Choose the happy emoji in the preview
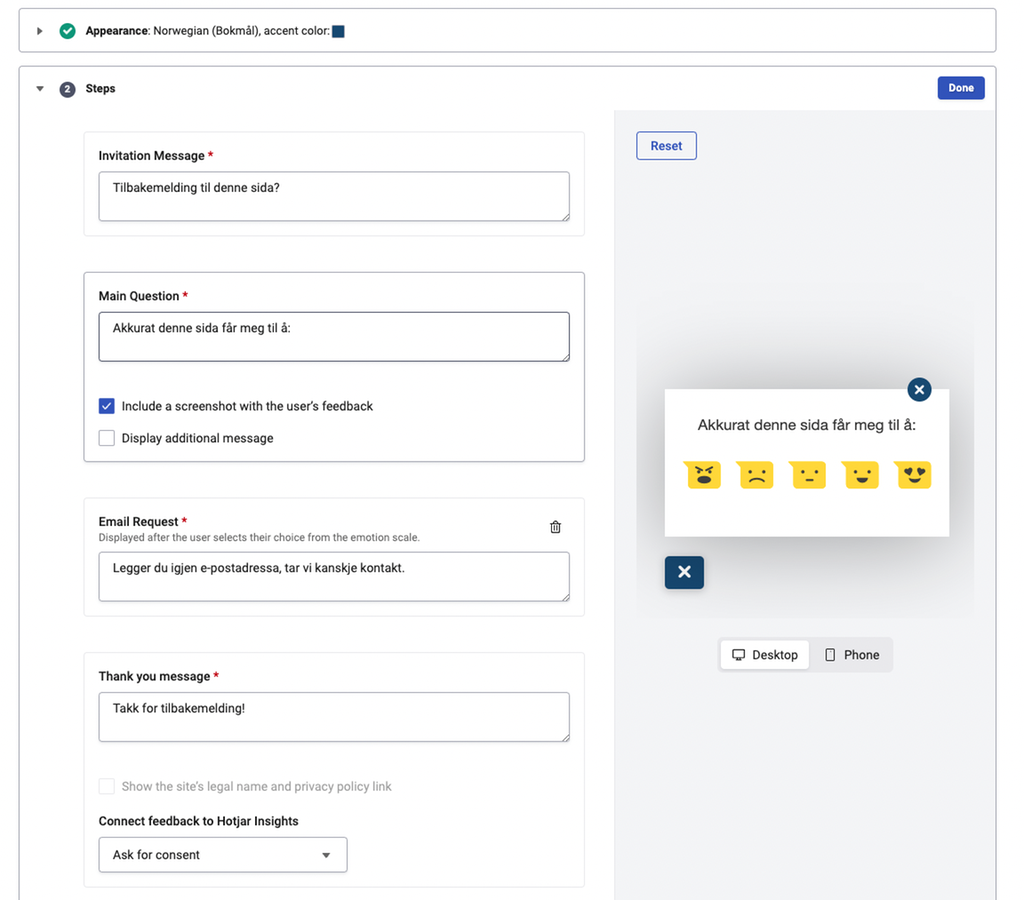The image size is (1024, 900). 861,475
